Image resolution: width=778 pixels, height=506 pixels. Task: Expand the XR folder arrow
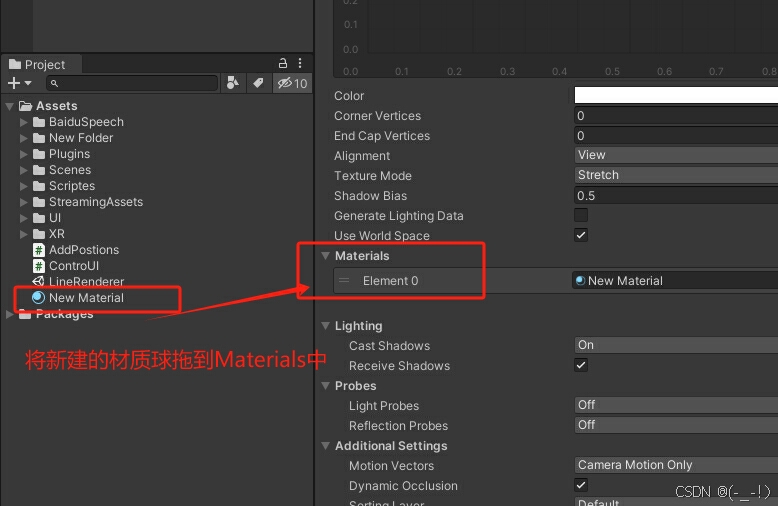pyautogui.click(x=23, y=234)
